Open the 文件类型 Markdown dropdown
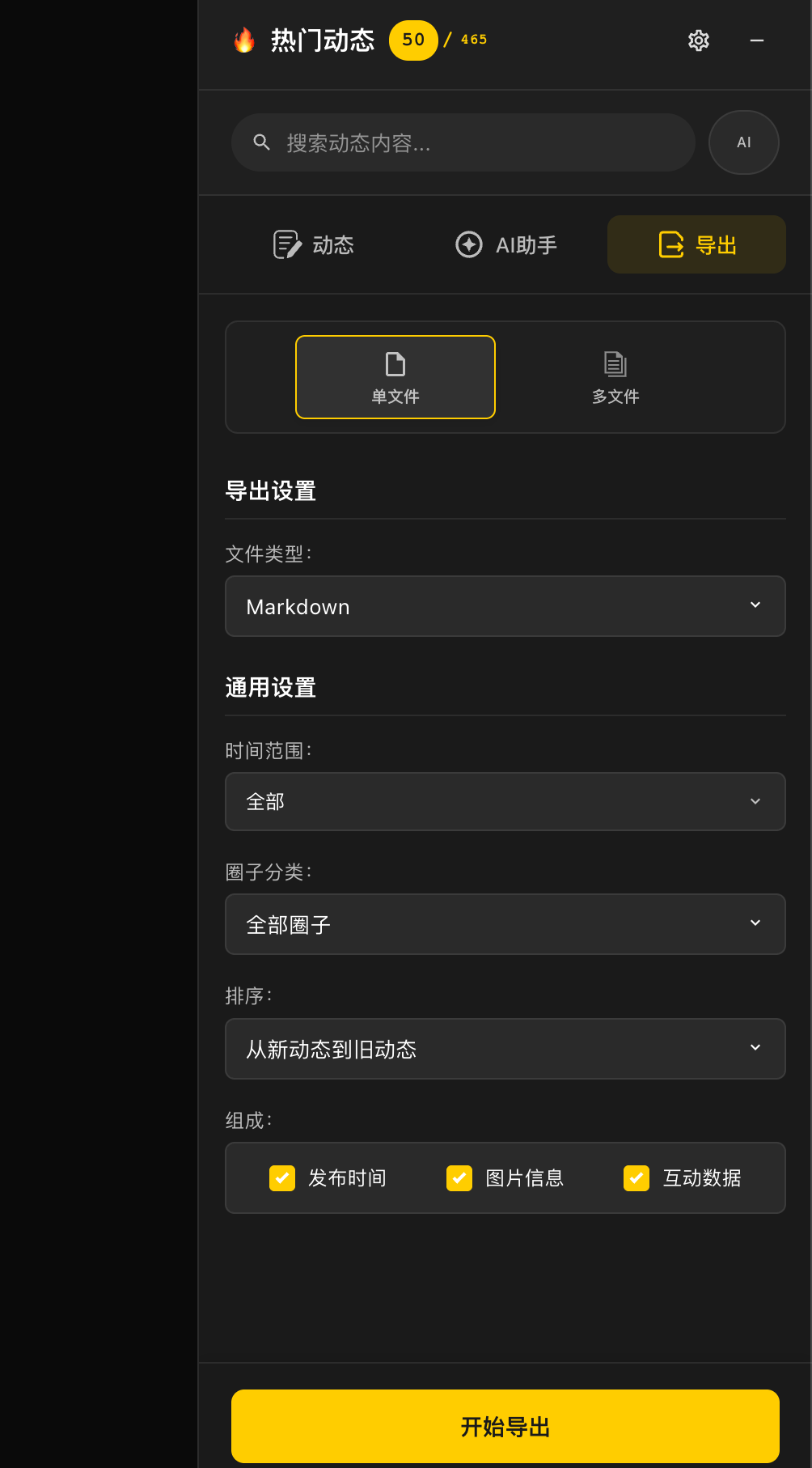The width and height of the screenshot is (812, 1468). tap(505, 606)
